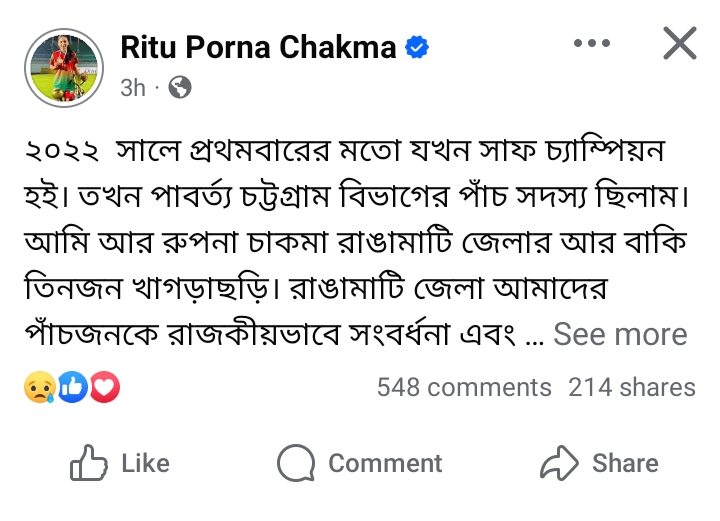Screen dimensions: 720x521
Task: Open the three-dot post options menu
Action: click(592, 43)
